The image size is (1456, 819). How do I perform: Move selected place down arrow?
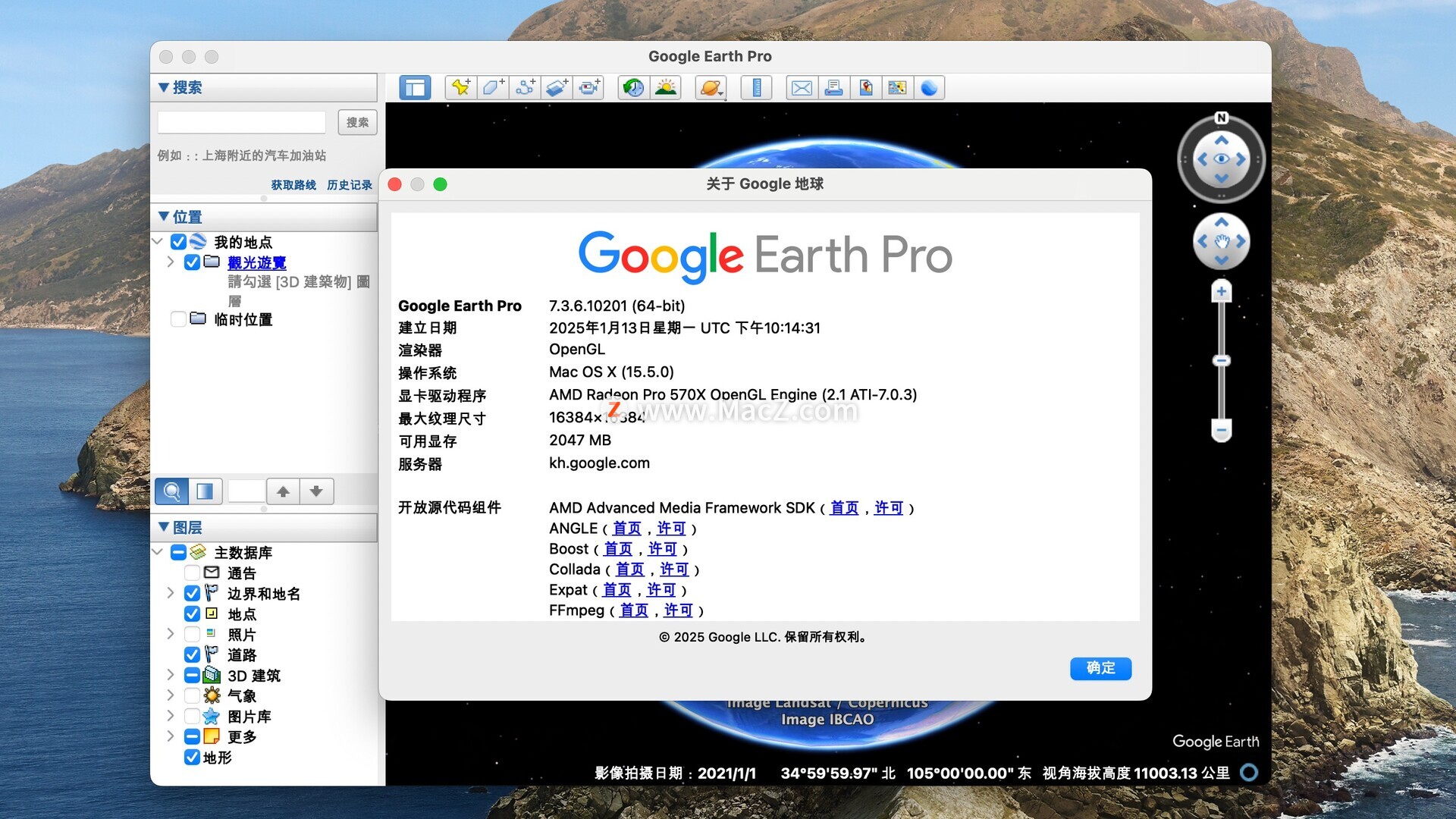click(316, 491)
